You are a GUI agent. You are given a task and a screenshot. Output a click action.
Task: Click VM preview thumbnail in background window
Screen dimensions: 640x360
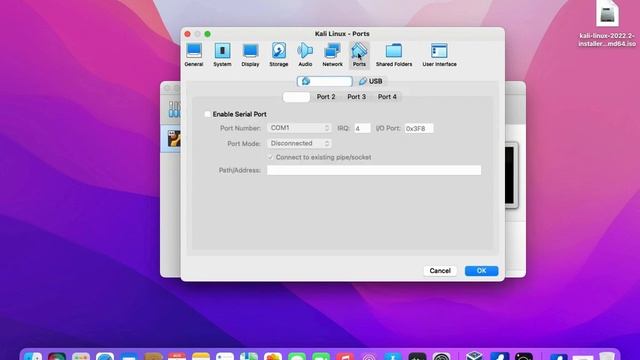click(511, 176)
